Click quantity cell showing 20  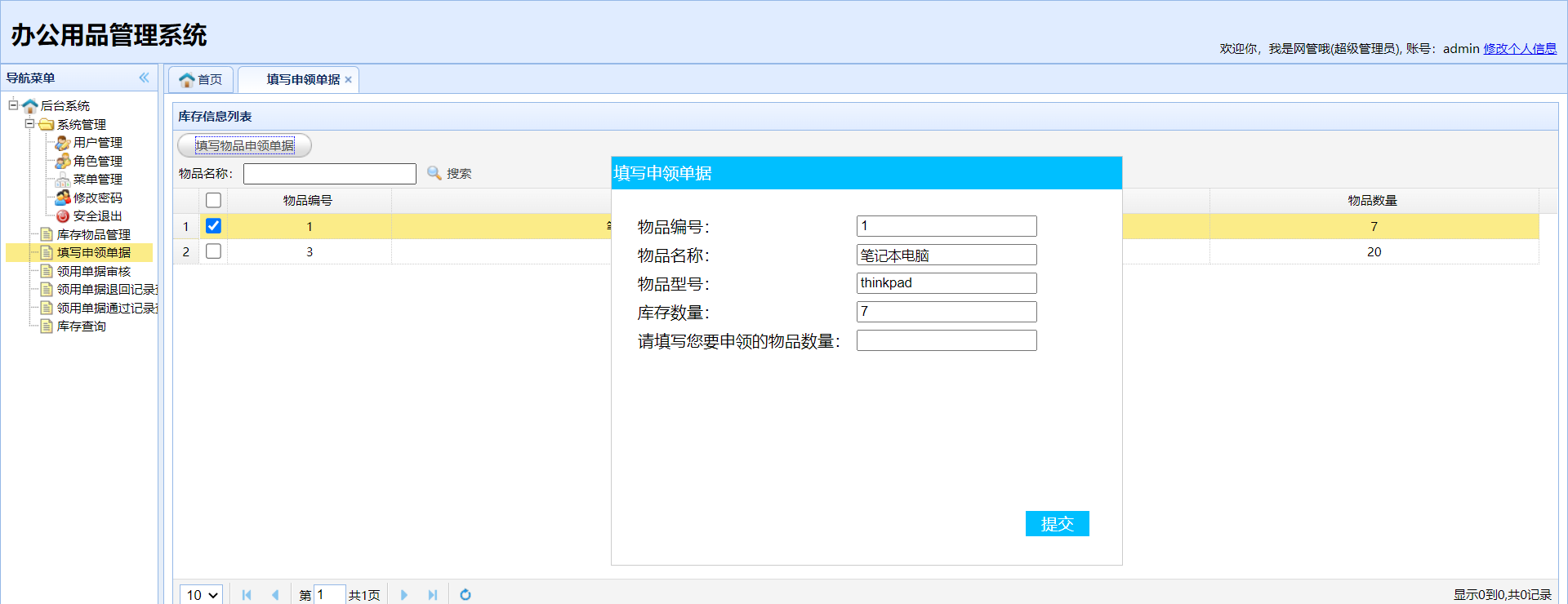pyautogui.click(x=1374, y=251)
